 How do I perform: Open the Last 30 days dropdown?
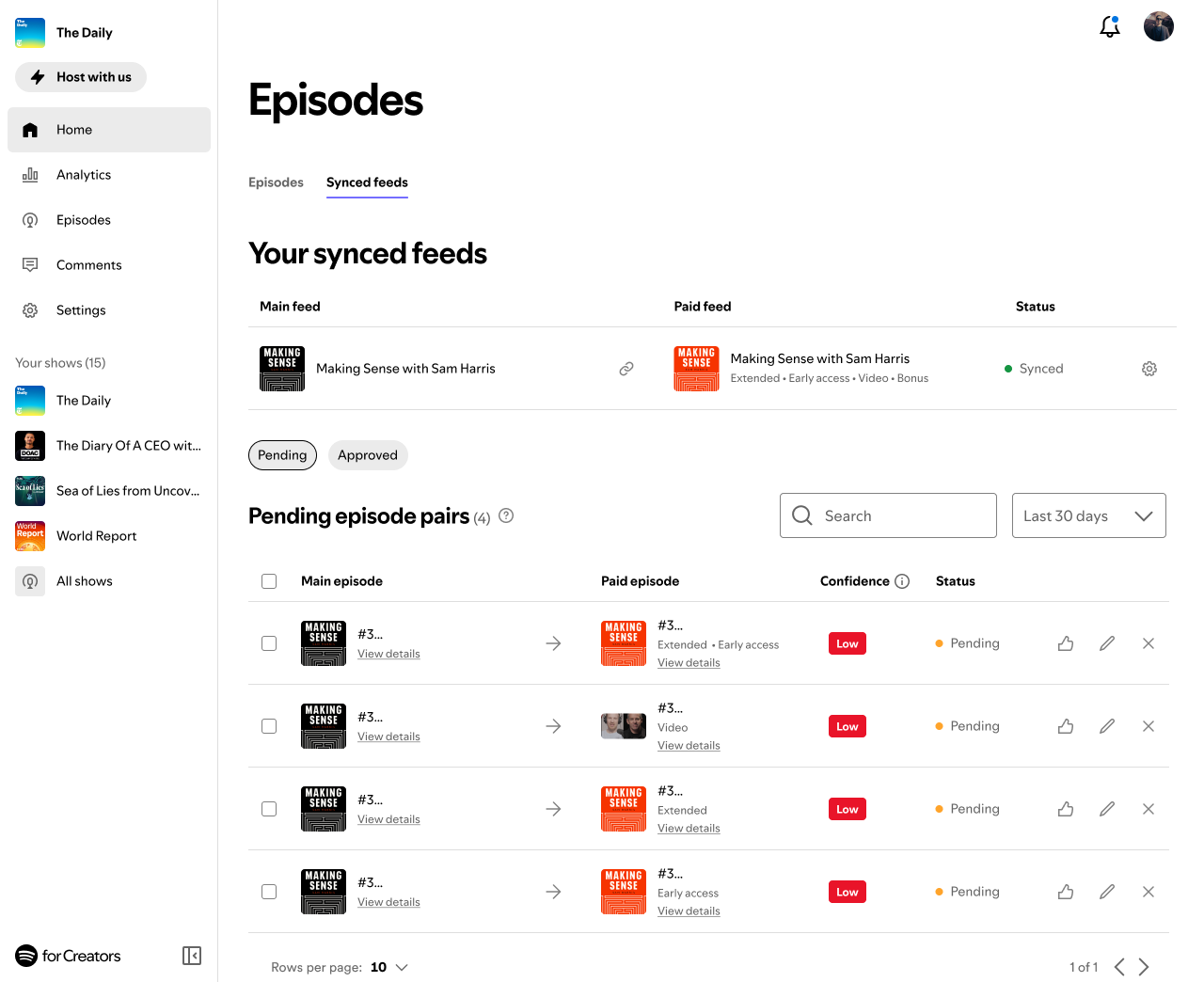tap(1089, 515)
